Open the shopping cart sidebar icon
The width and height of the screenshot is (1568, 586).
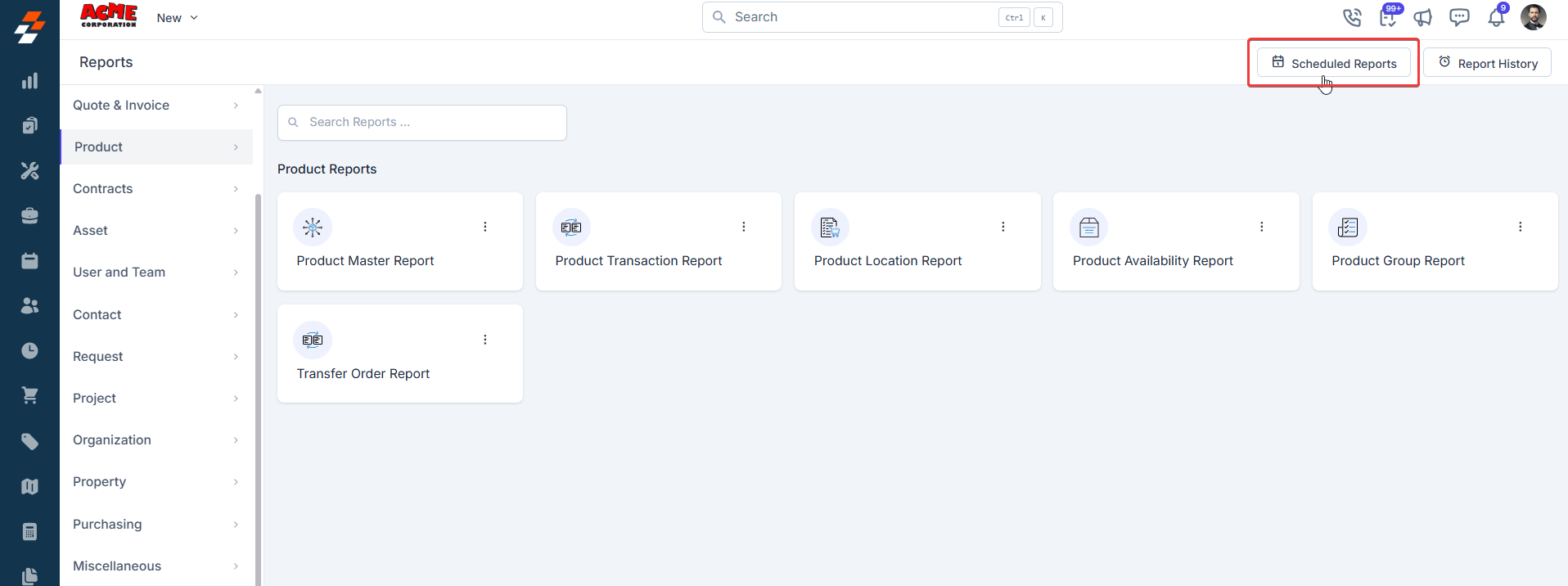coord(29,395)
